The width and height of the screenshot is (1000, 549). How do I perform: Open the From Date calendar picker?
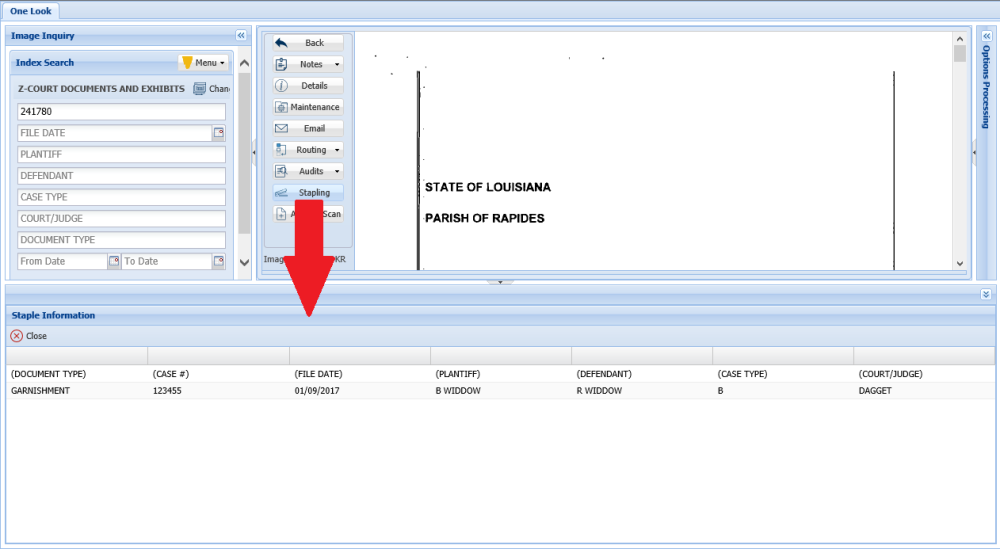pyautogui.click(x=114, y=261)
